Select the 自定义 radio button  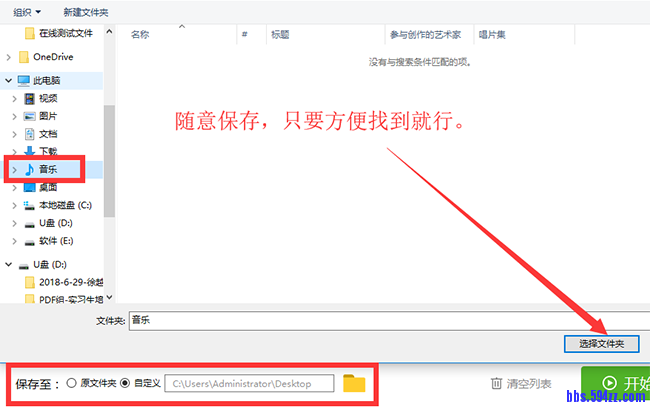click(x=125, y=383)
